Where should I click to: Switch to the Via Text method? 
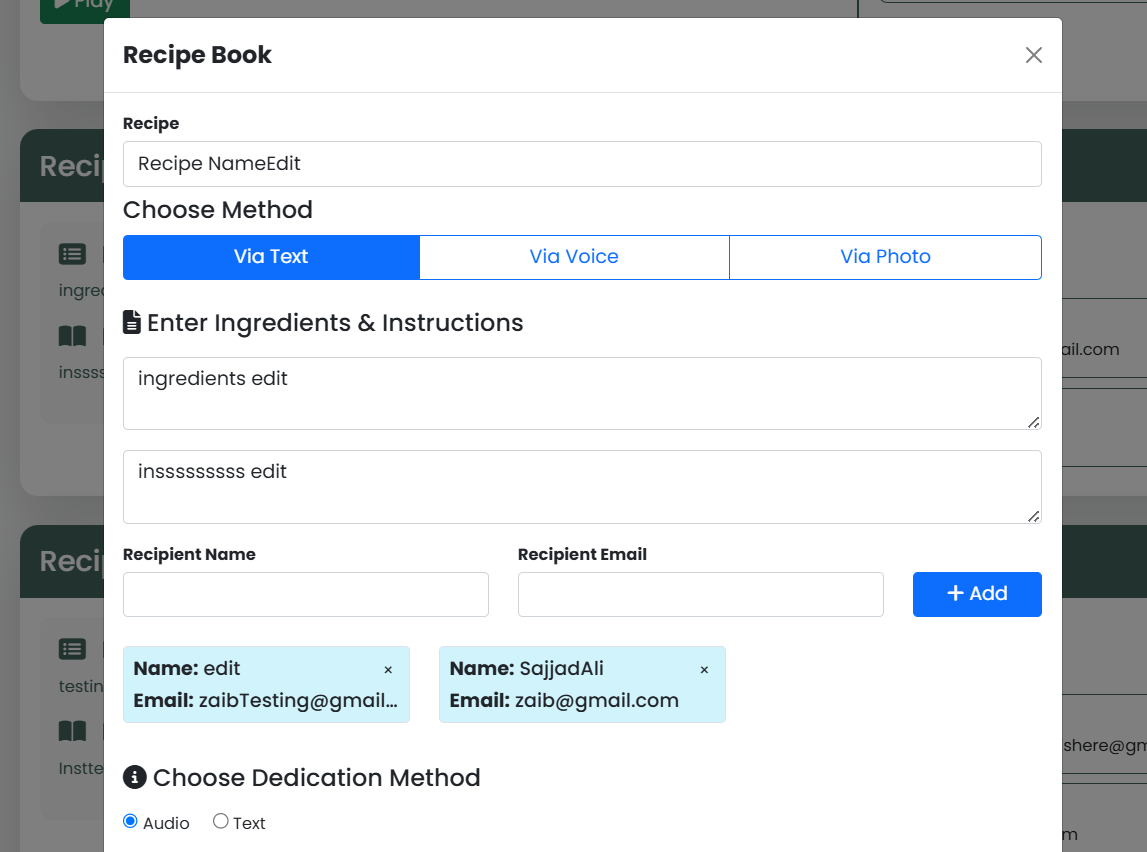point(271,257)
